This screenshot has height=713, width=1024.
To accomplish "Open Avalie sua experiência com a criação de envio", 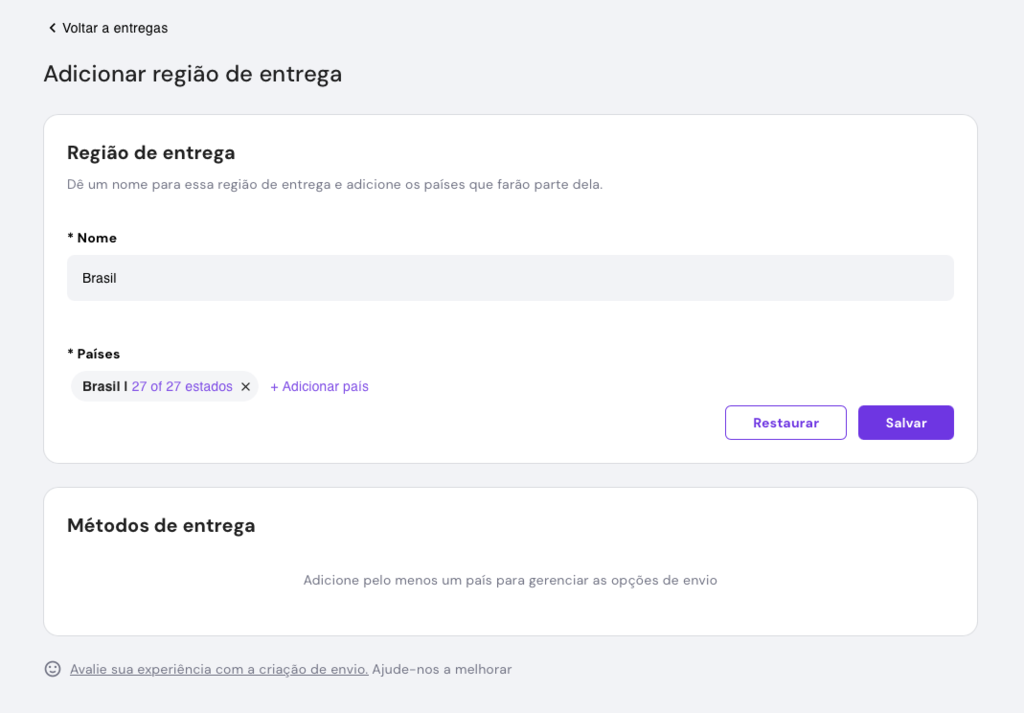I will 217,669.
